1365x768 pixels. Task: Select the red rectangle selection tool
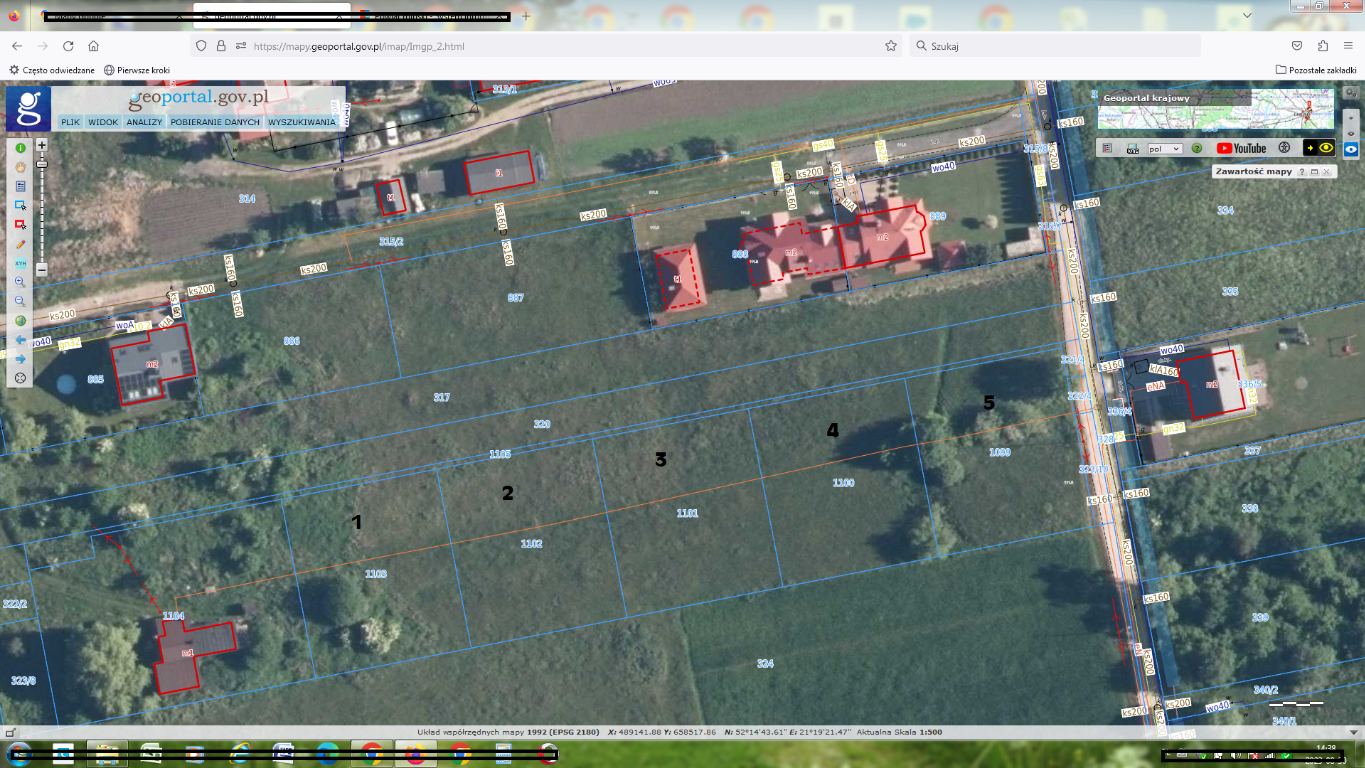pos(20,224)
